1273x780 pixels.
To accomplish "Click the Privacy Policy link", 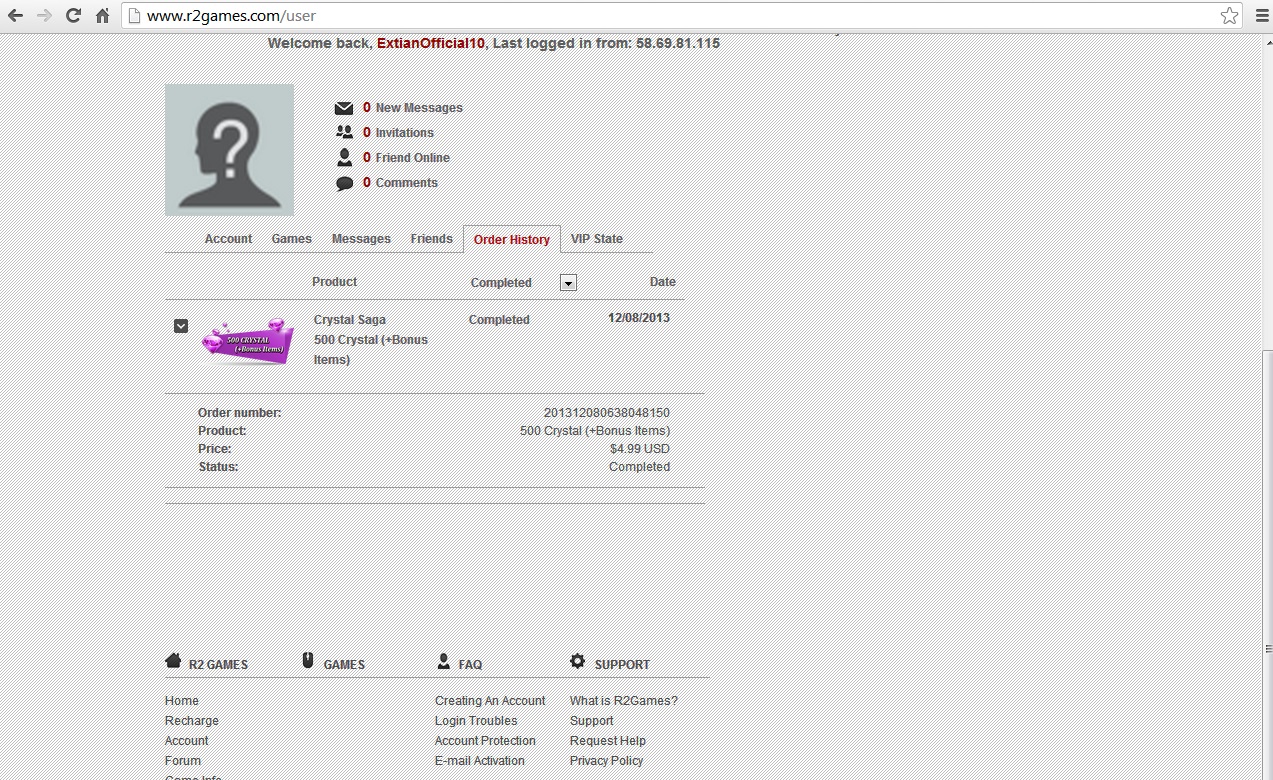I will [x=606, y=761].
